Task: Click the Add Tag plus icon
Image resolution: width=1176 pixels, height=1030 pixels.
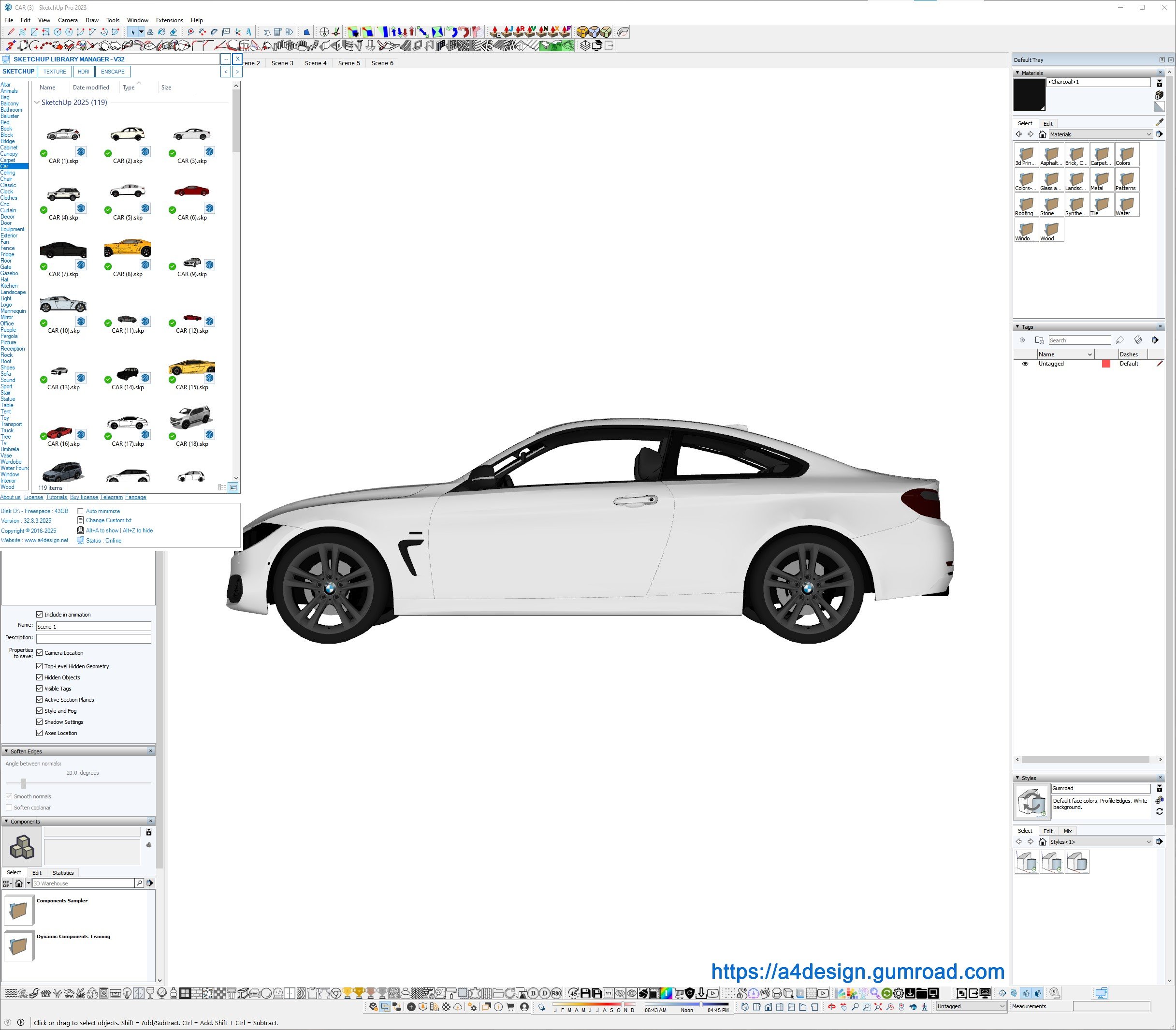Action: [1022, 340]
